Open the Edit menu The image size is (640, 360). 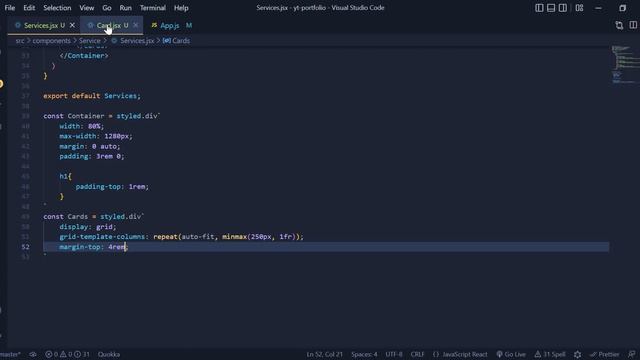click(29, 8)
